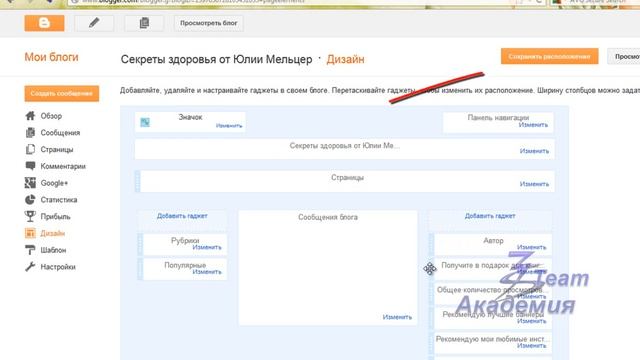The image size is (640, 360).
Task: Click the Страницы gadget drag handle
Action: pos(138,181)
